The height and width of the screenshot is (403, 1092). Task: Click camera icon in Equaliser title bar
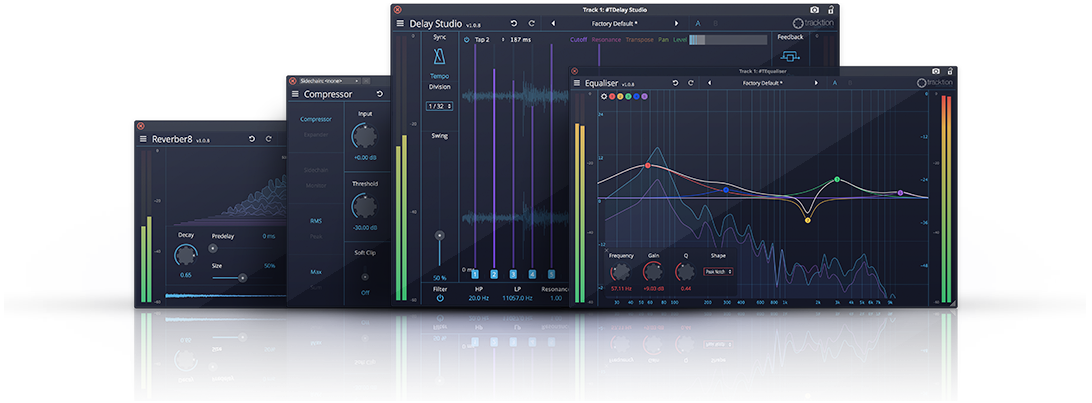click(935, 71)
